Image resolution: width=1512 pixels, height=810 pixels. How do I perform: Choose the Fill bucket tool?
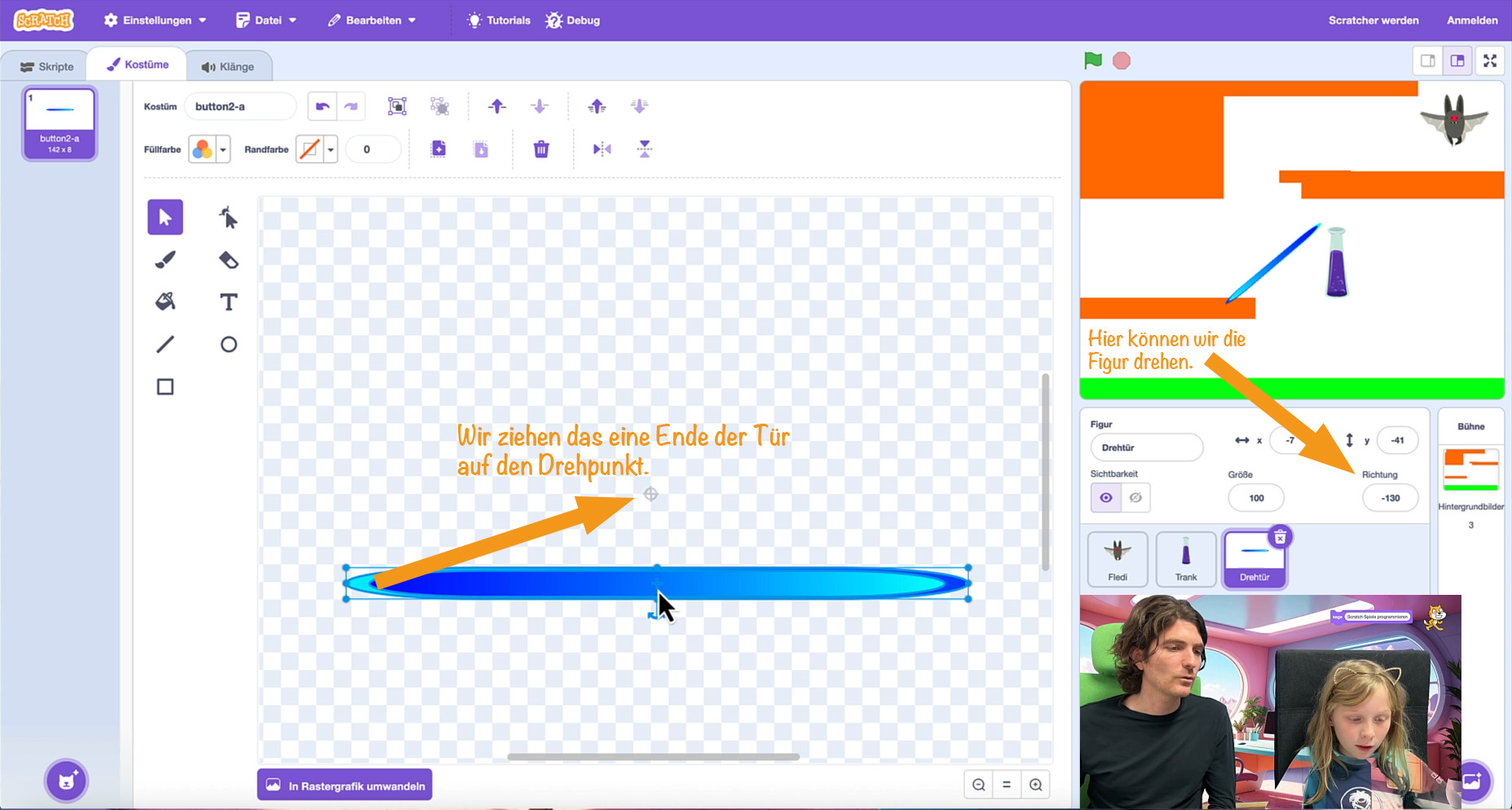pyautogui.click(x=165, y=302)
